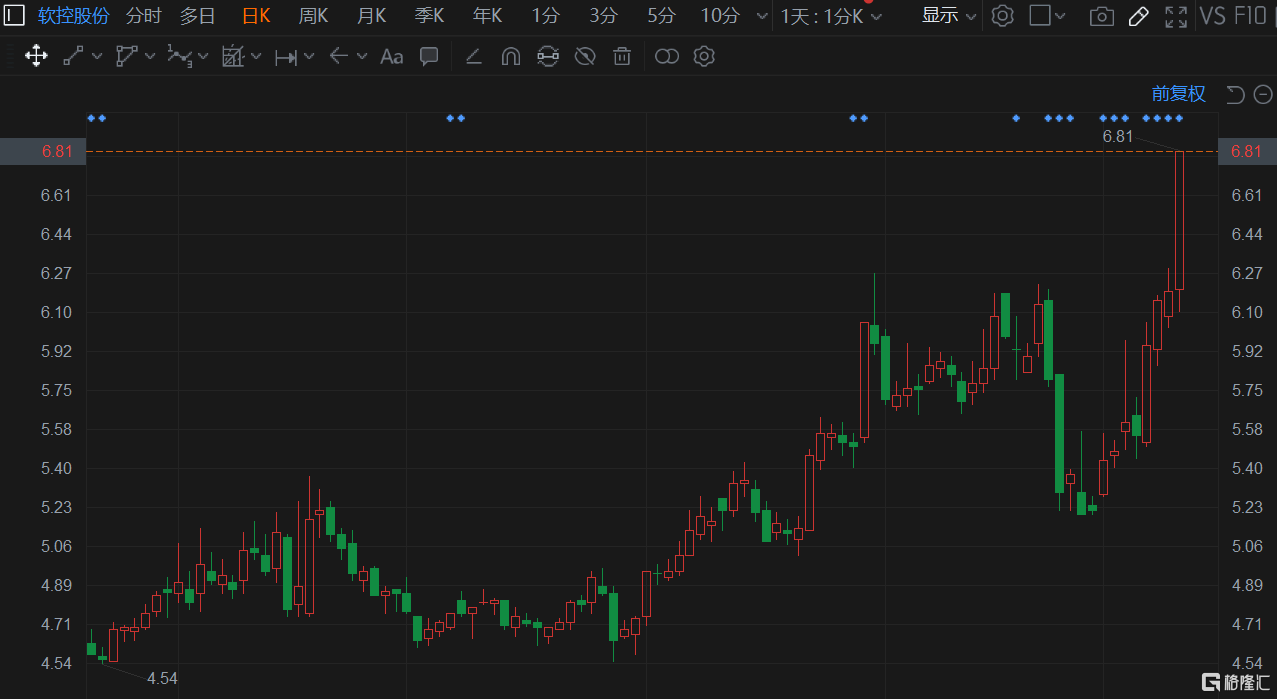Toggle the magnet snap tool
This screenshot has width=1277, height=699.
click(x=511, y=57)
